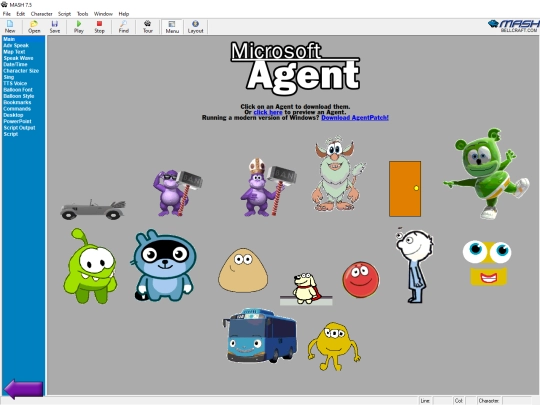Download the orange door agent

click(x=405, y=189)
